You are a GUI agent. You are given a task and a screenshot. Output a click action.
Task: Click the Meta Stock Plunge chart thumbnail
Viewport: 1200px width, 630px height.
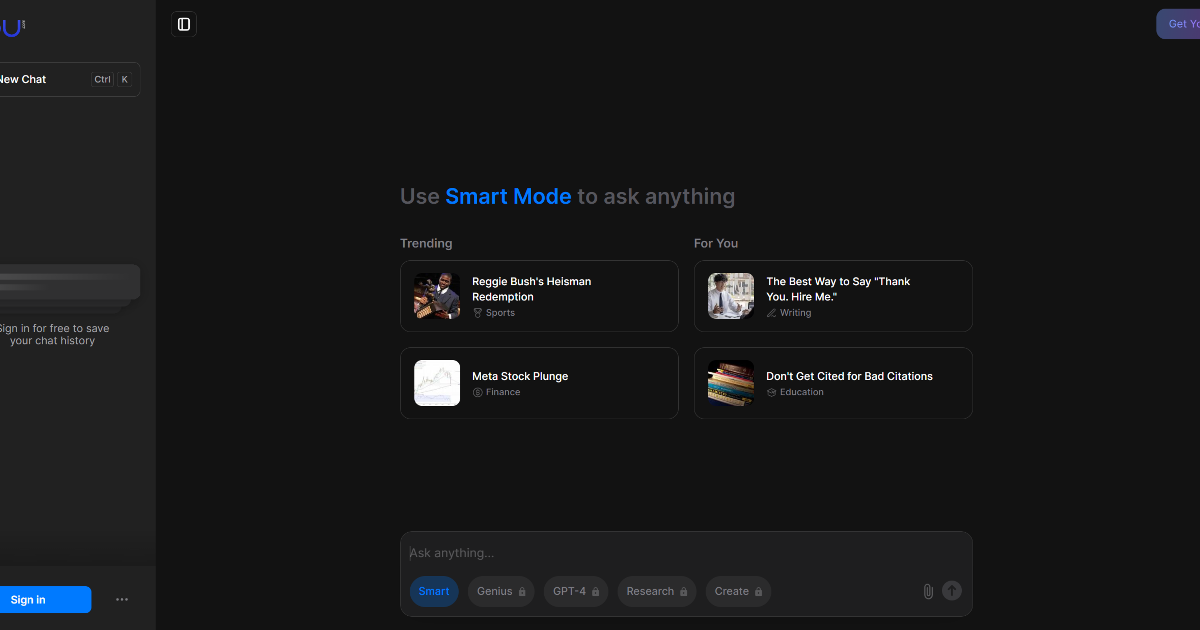[437, 383]
